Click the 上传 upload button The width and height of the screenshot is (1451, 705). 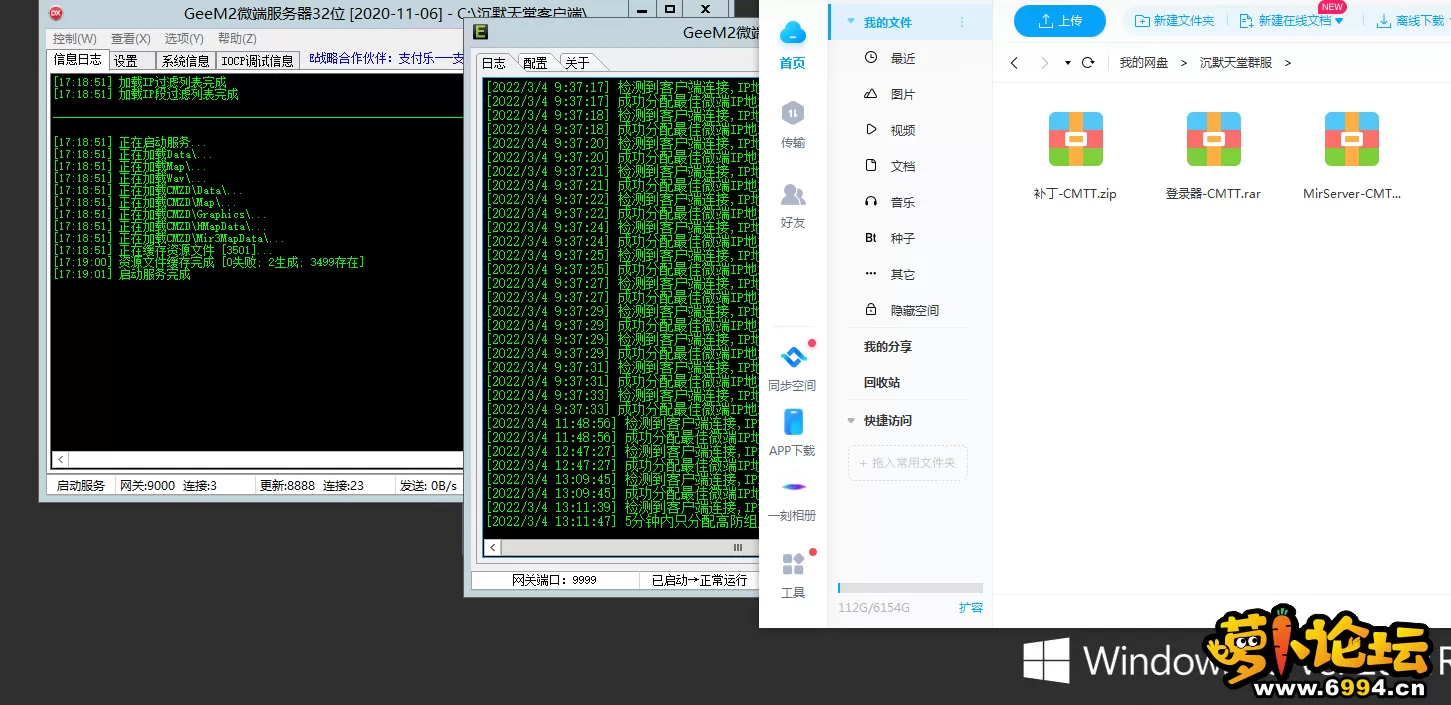click(x=1059, y=21)
